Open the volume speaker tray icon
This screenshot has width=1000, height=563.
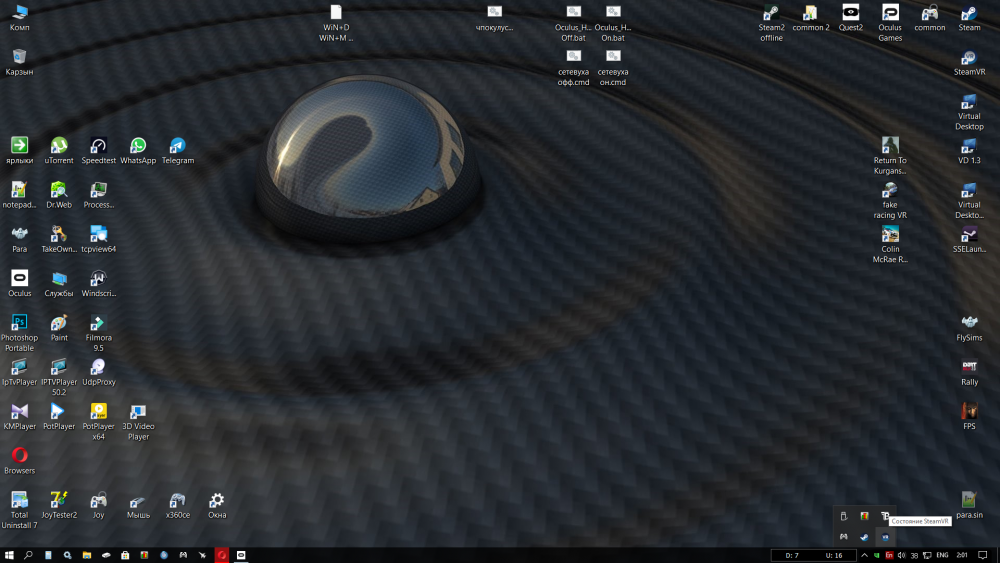901,555
